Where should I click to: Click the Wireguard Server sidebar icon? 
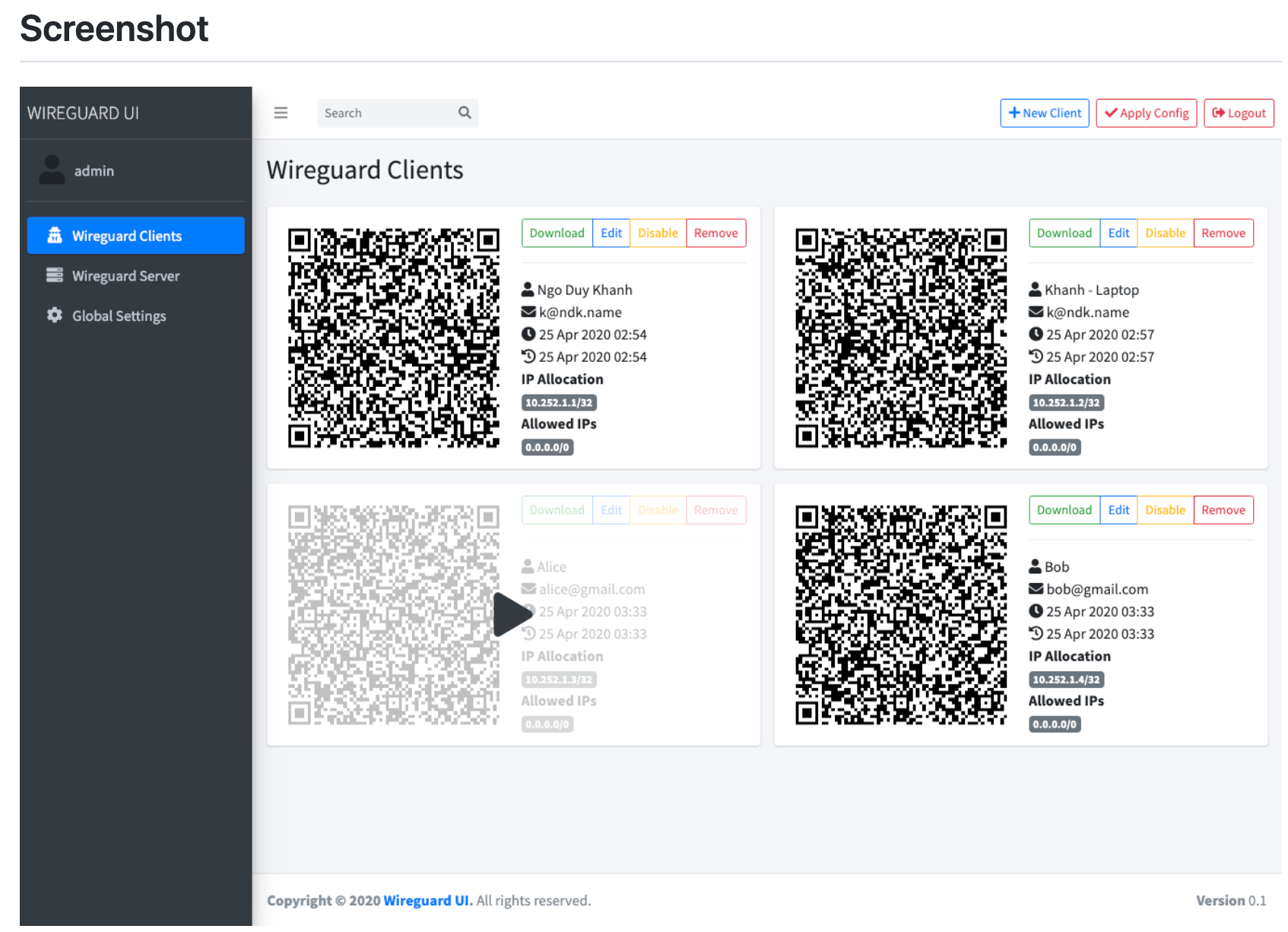[x=55, y=275]
